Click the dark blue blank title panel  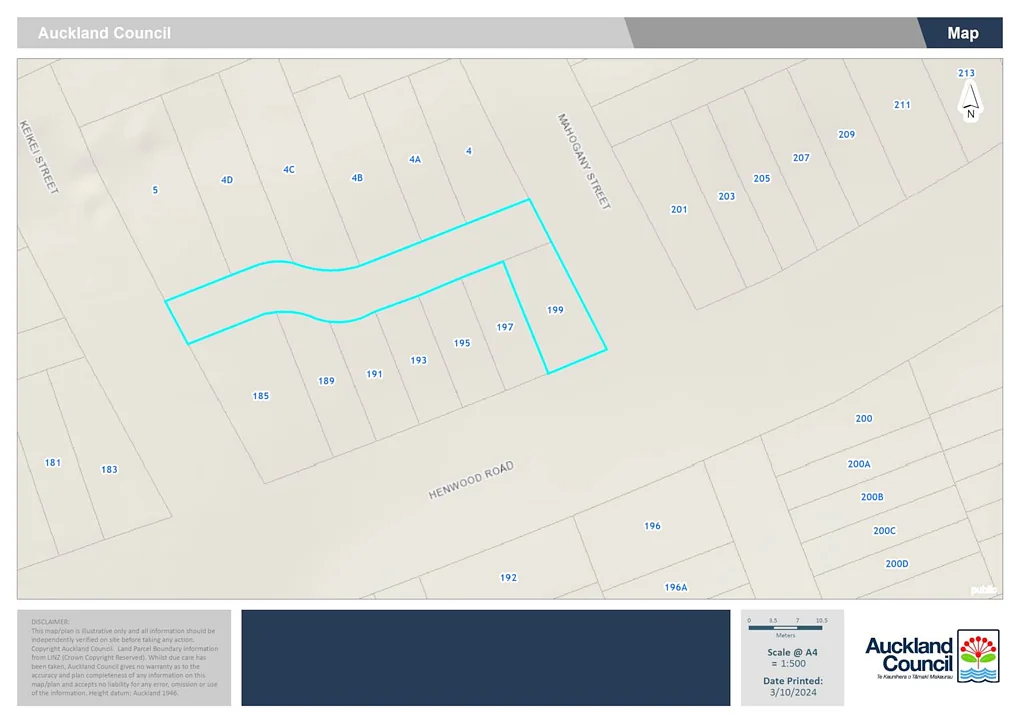(485, 657)
